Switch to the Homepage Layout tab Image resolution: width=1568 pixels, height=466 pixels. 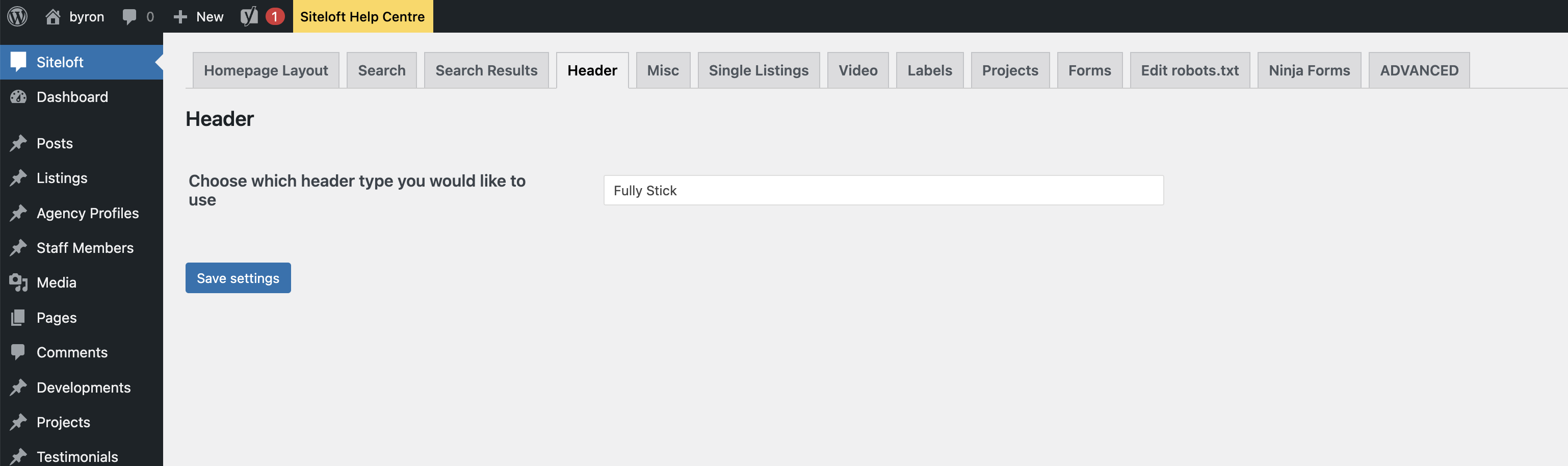click(x=266, y=71)
